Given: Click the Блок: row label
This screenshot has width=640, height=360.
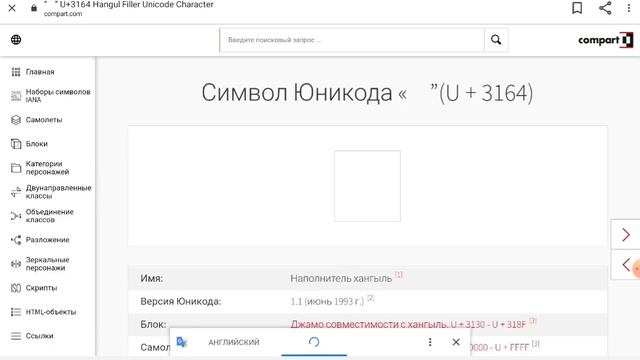Looking at the screenshot, I should pyautogui.click(x=153, y=324).
